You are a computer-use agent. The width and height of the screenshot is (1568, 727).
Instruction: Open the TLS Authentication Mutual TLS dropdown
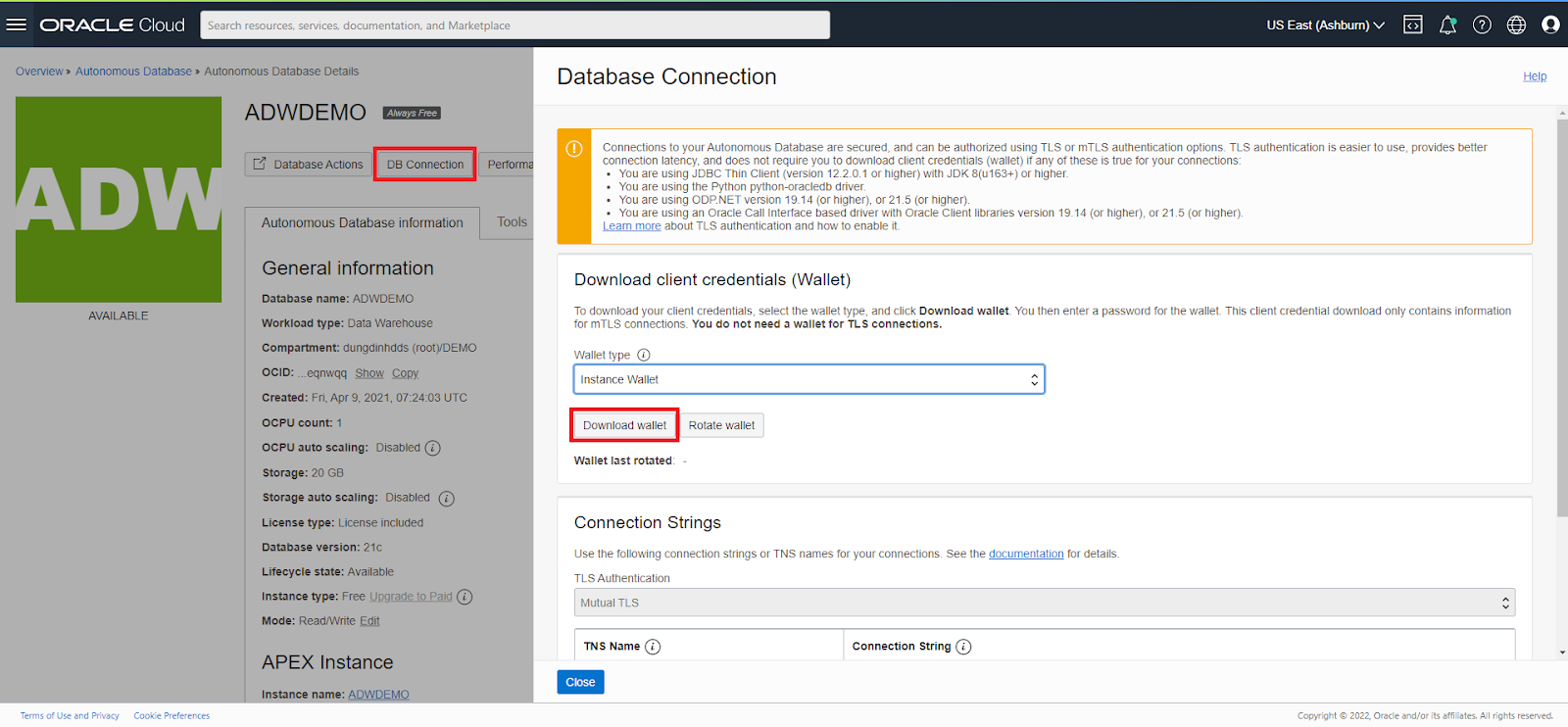click(x=1045, y=603)
